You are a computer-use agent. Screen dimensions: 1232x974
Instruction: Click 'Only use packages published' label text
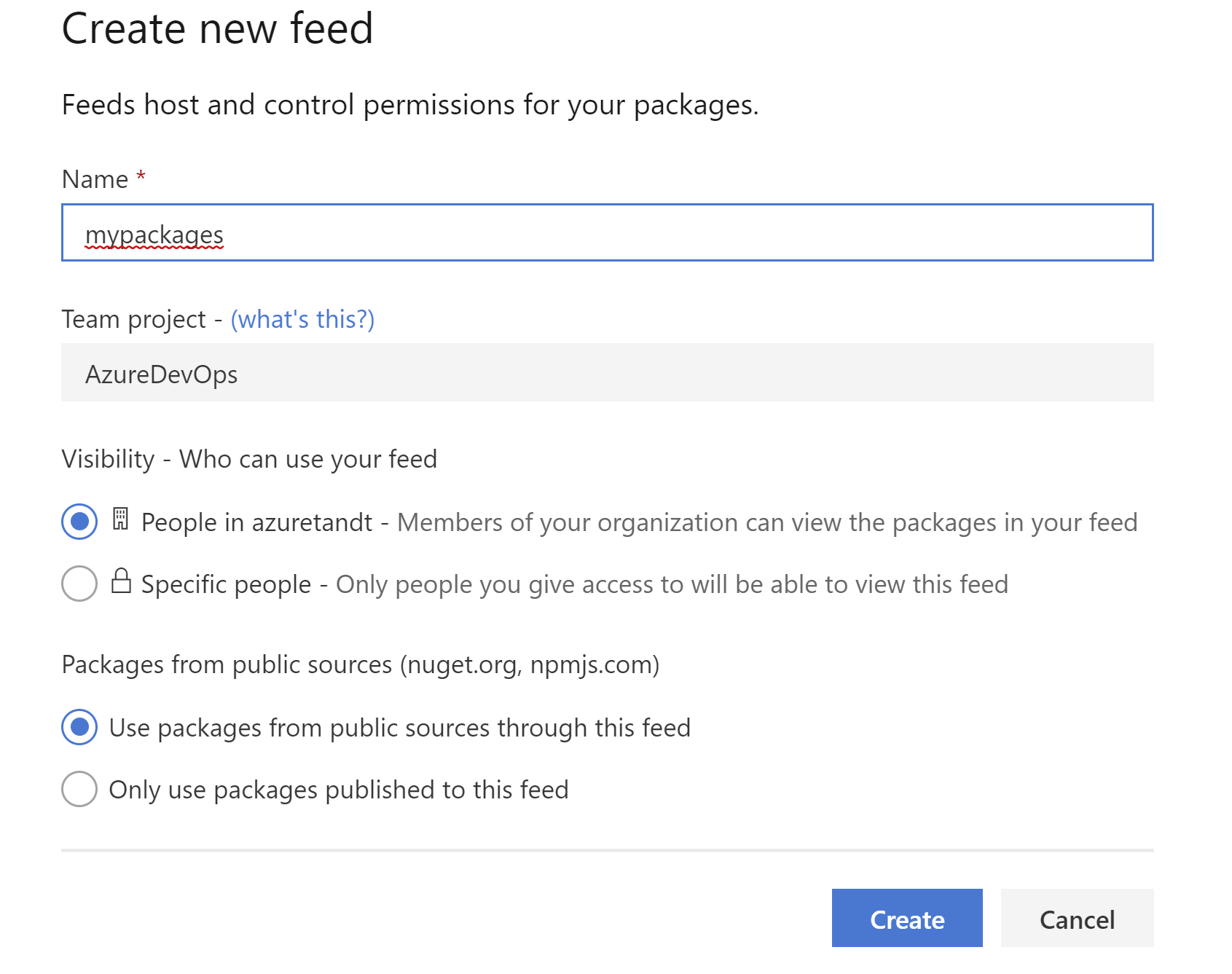339,790
